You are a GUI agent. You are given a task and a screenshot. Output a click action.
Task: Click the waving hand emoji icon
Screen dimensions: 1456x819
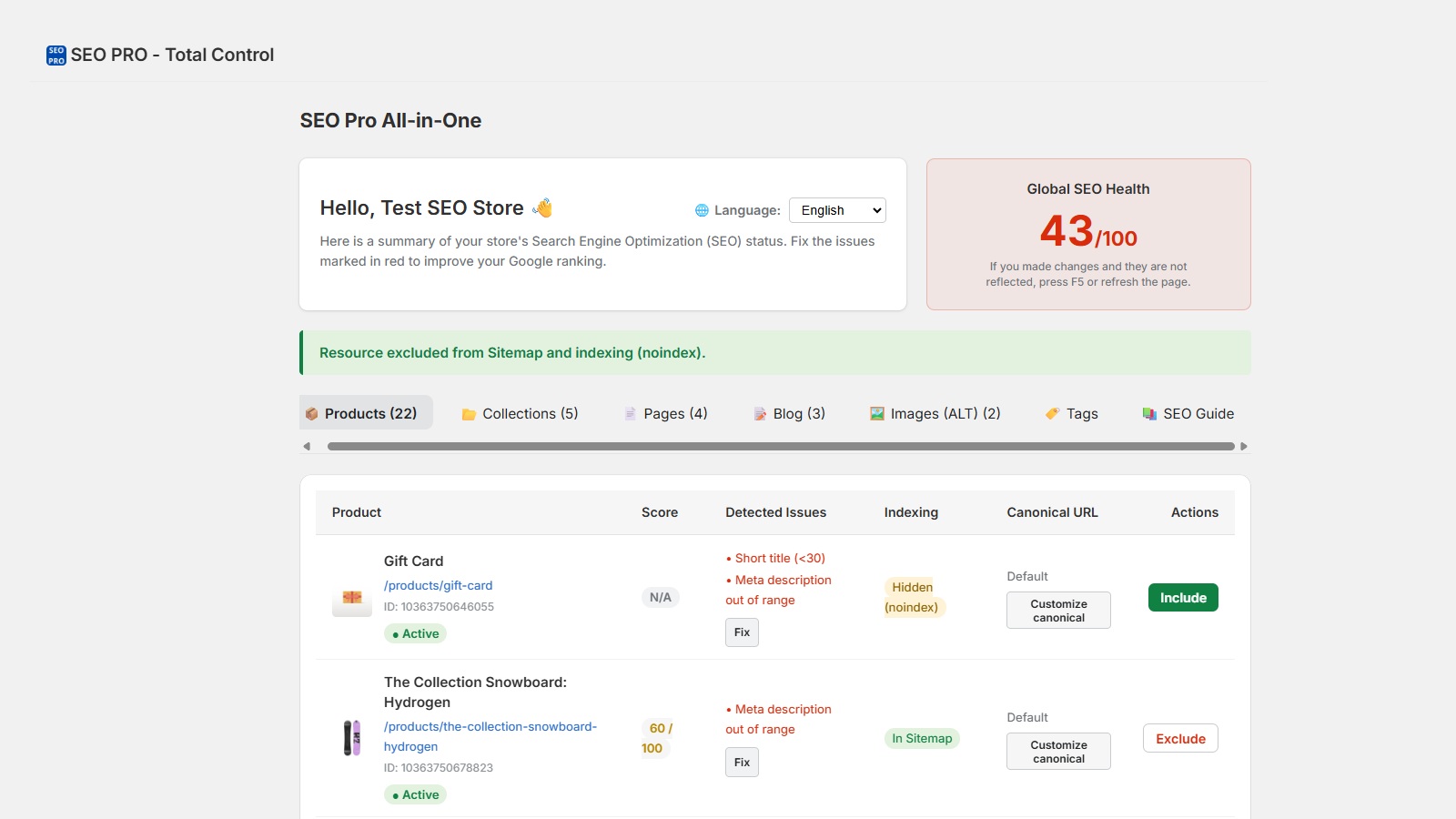pos(543,207)
